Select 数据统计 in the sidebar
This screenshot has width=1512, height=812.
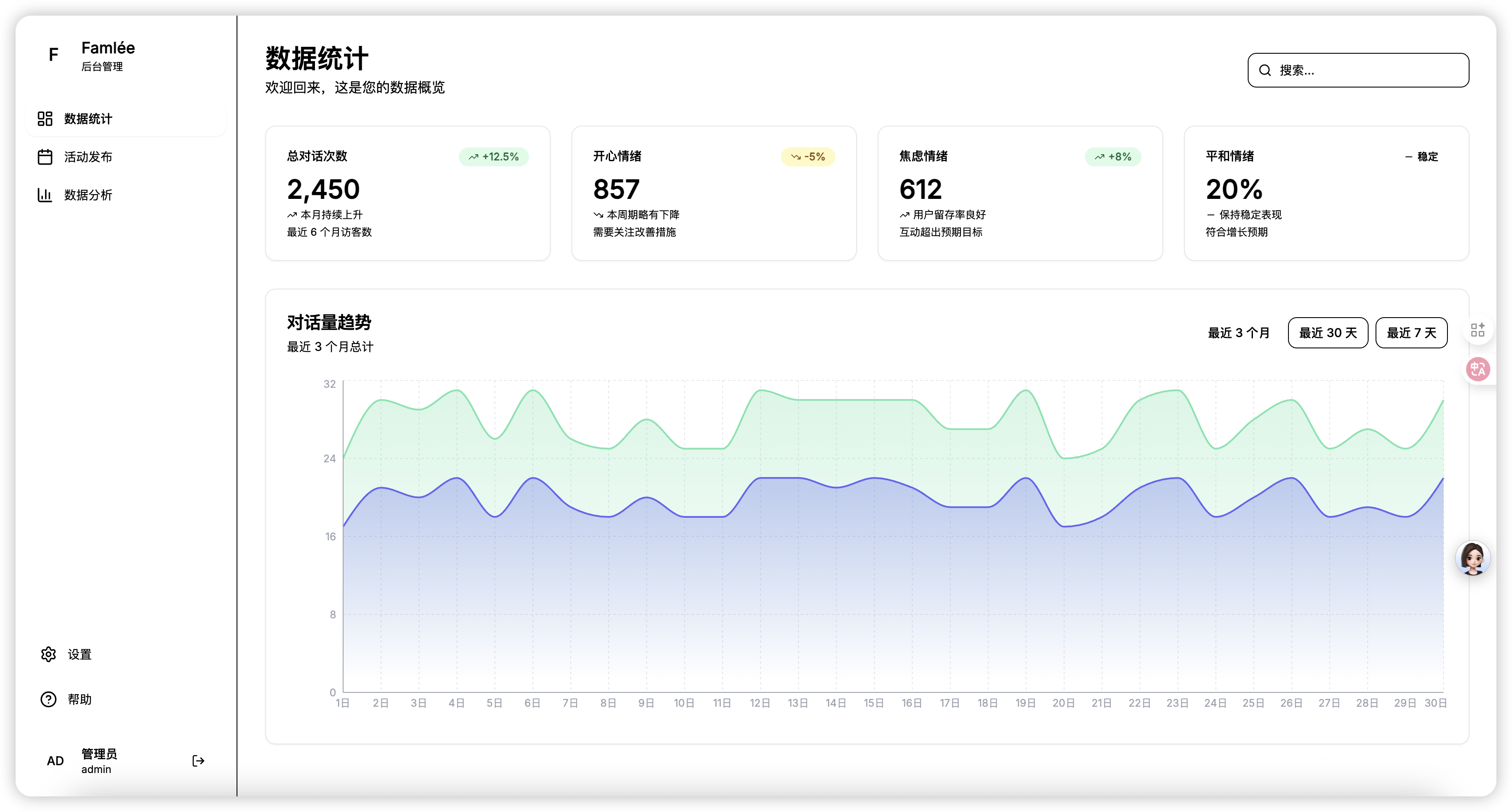tap(88, 119)
